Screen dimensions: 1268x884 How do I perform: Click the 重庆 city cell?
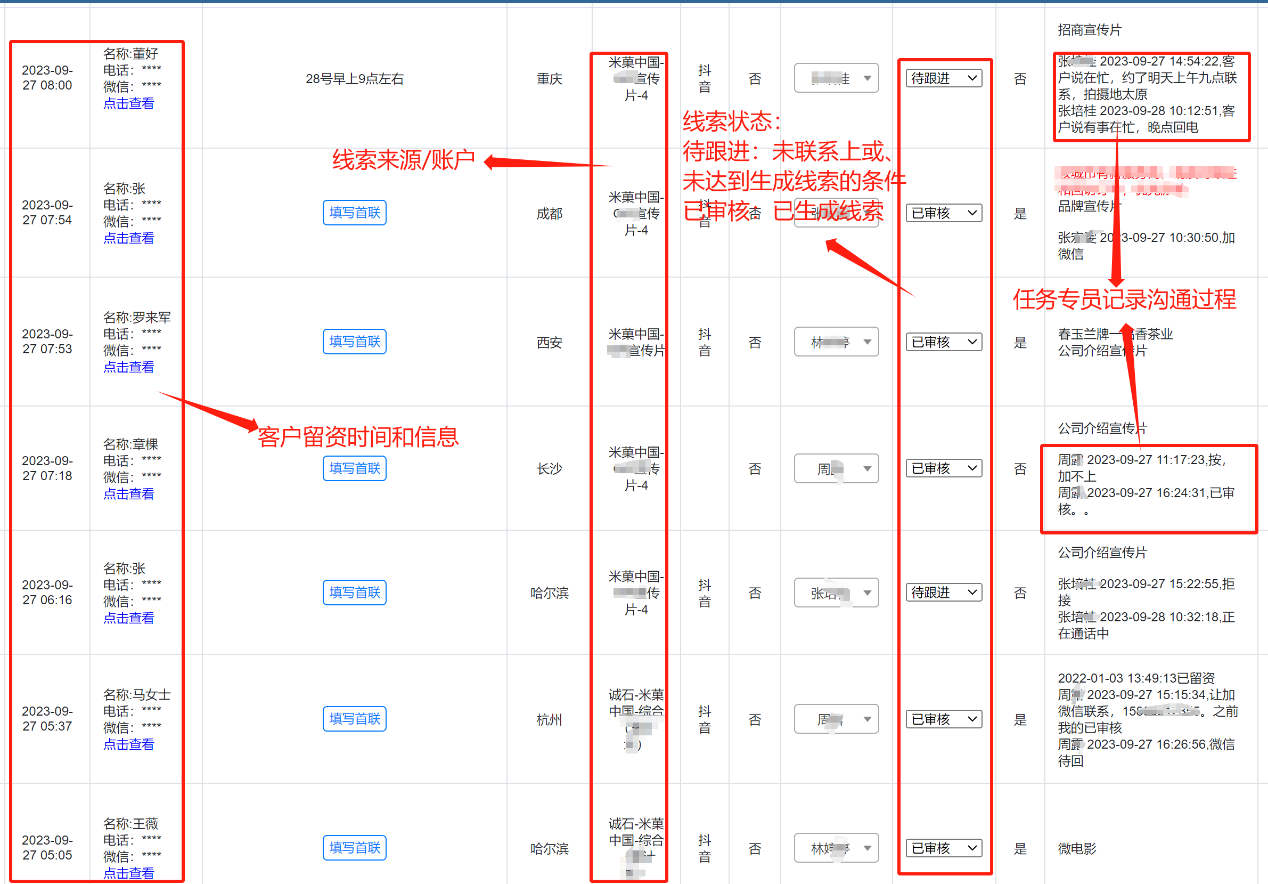(x=549, y=79)
